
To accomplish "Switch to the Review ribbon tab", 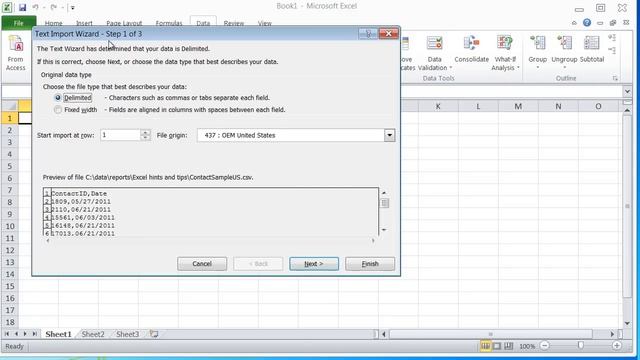I will tap(233, 23).
